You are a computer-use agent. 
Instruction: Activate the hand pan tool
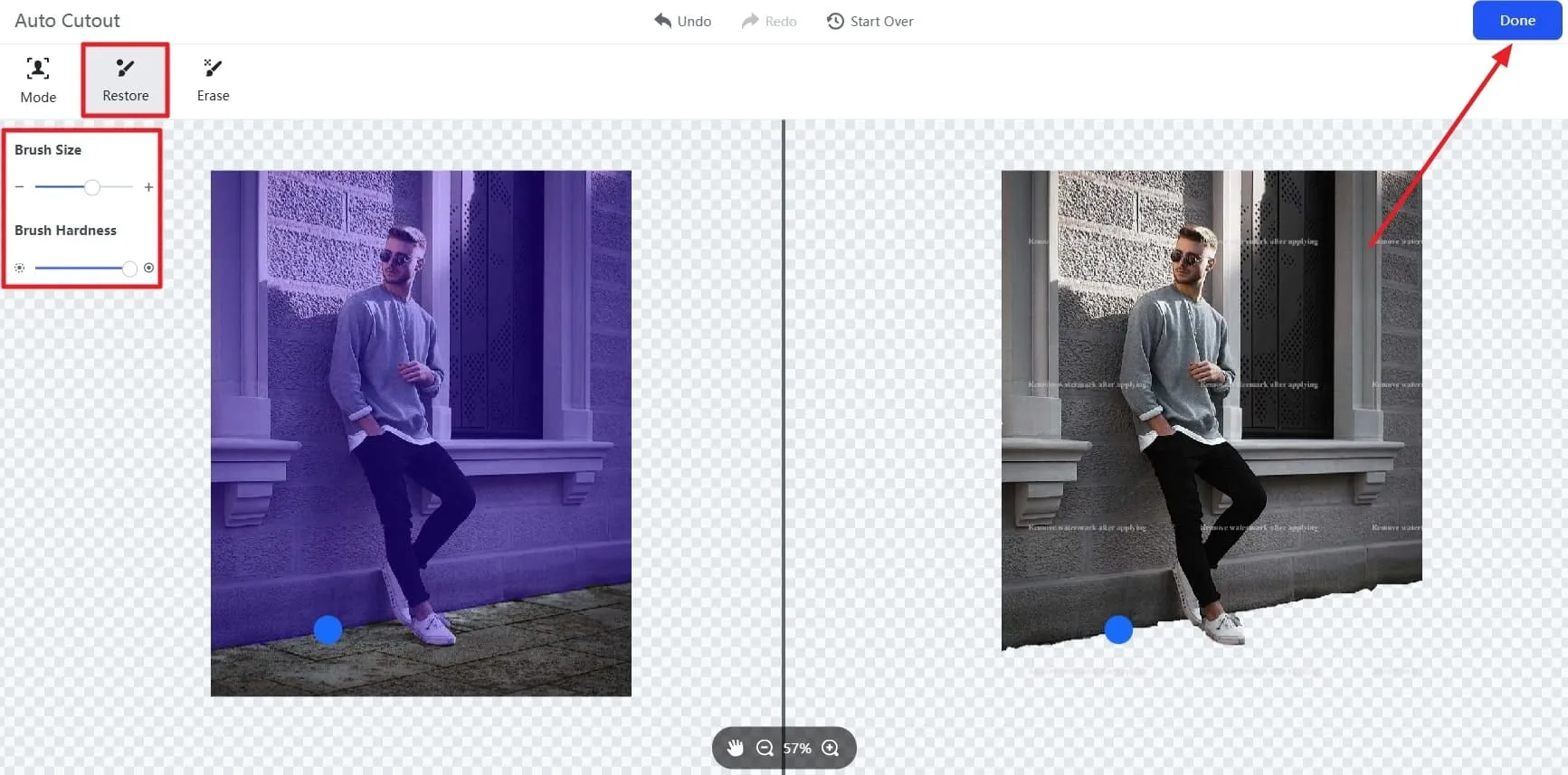pyautogui.click(x=735, y=748)
